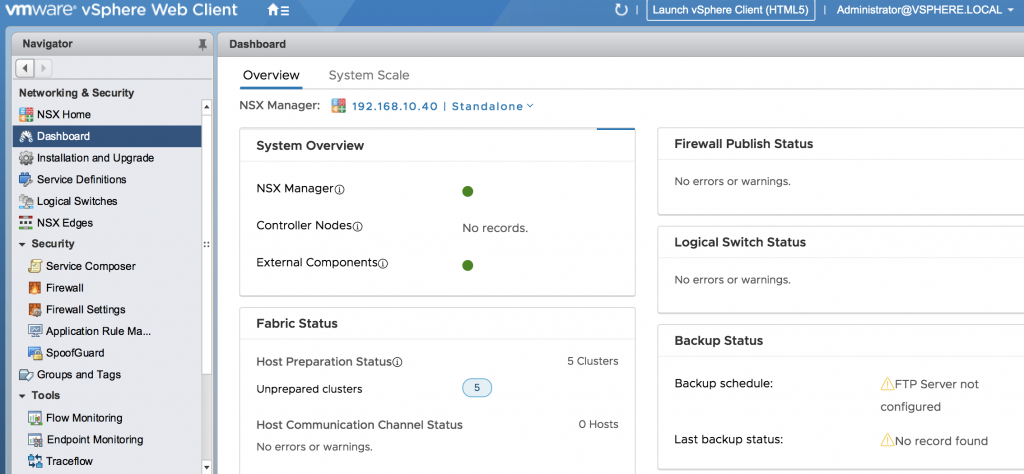Image resolution: width=1024 pixels, height=474 pixels.
Task: Open NSX Manager 192.168.10.40 Standalone dropdown
Action: pyautogui.click(x=443, y=106)
